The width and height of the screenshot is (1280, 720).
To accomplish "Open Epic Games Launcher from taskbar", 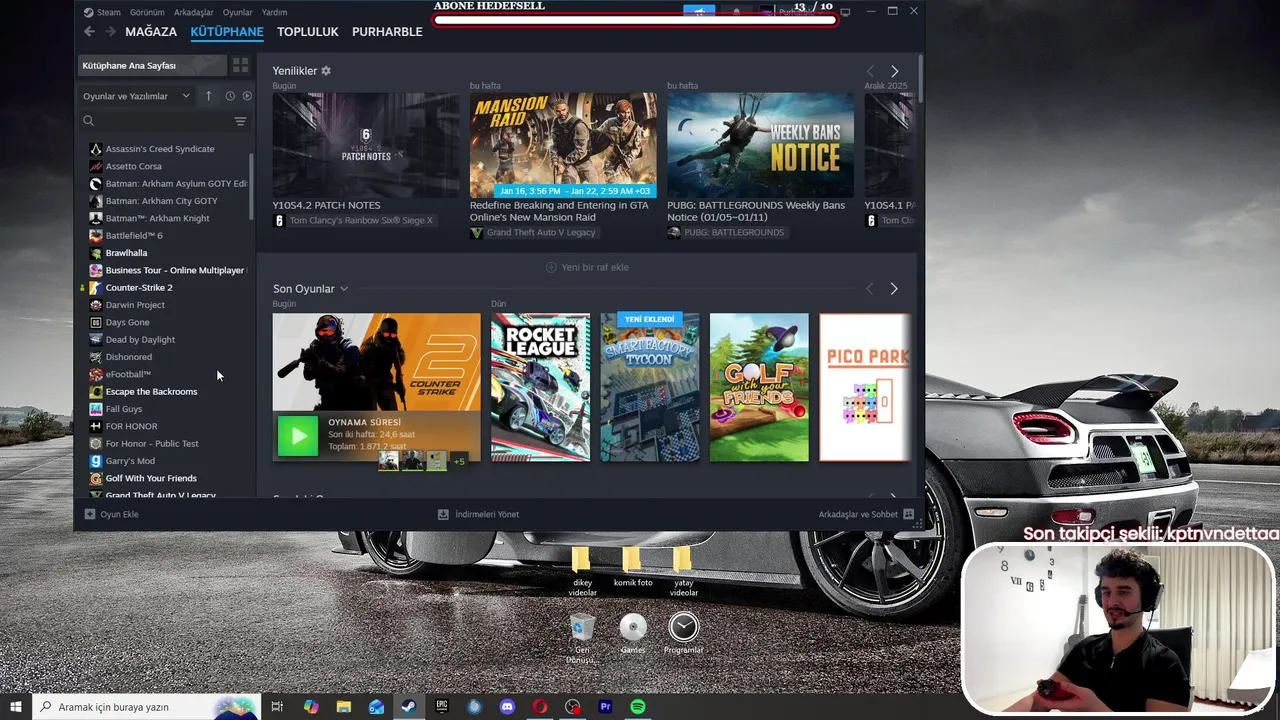I will 441,707.
